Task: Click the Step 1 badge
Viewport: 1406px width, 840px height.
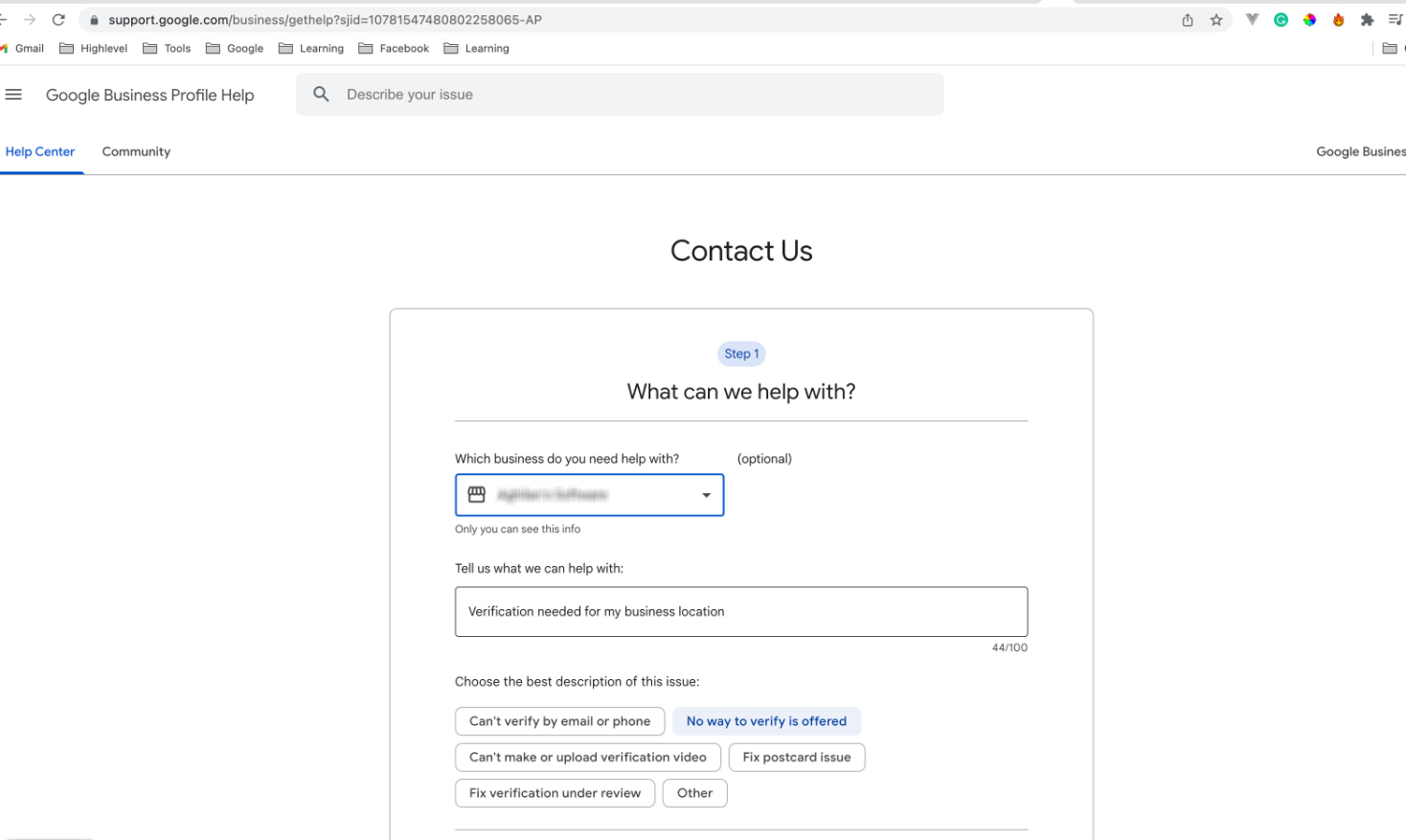Action: pos(741,354)
